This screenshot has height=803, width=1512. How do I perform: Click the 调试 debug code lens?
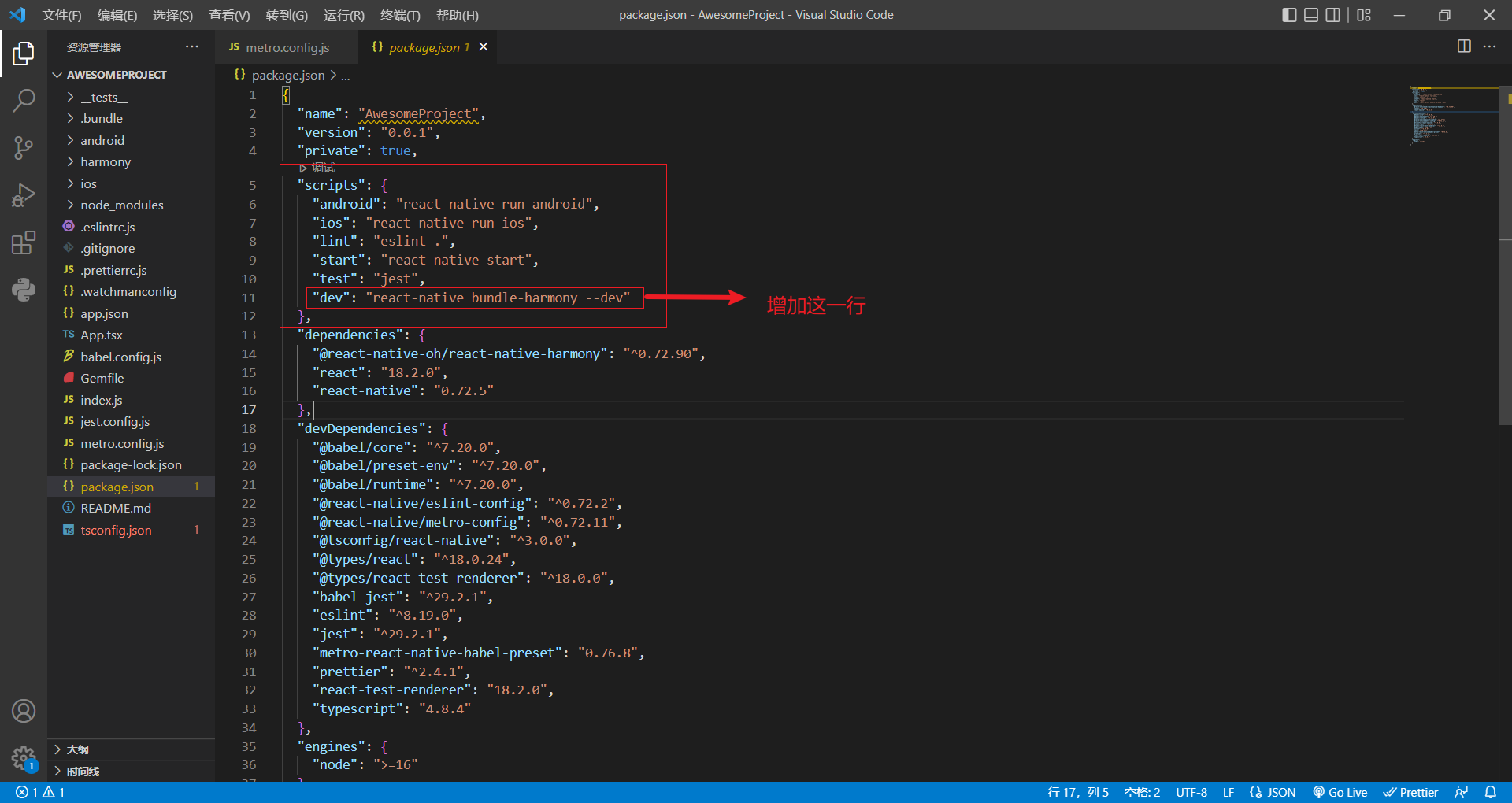(317, 168)
